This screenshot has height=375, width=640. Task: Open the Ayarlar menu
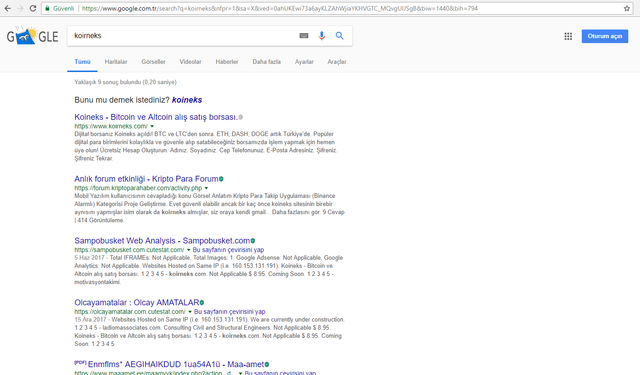pos(304,62)
